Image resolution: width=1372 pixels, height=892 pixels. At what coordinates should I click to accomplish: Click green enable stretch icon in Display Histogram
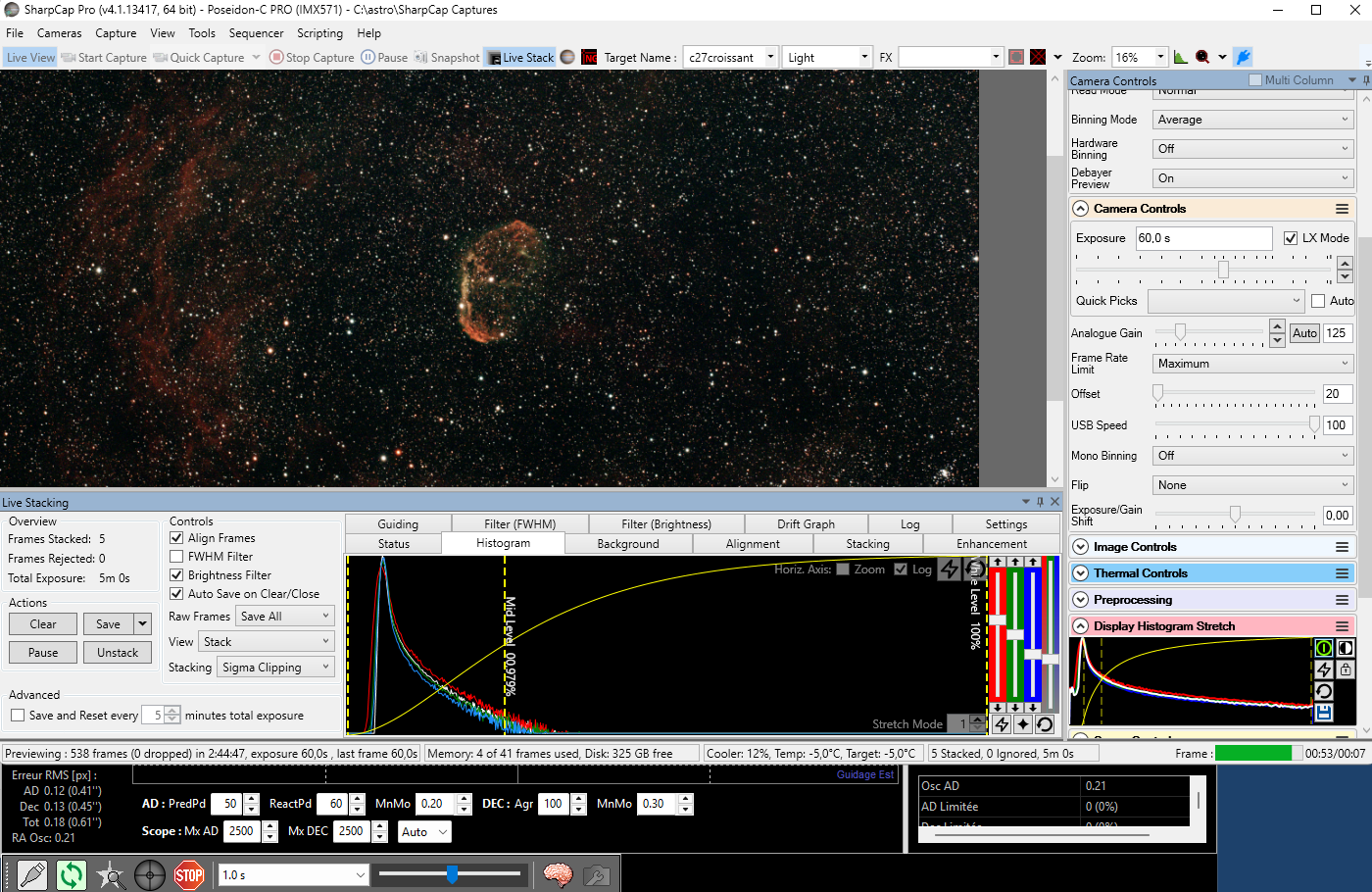(x=1324, y=648)
